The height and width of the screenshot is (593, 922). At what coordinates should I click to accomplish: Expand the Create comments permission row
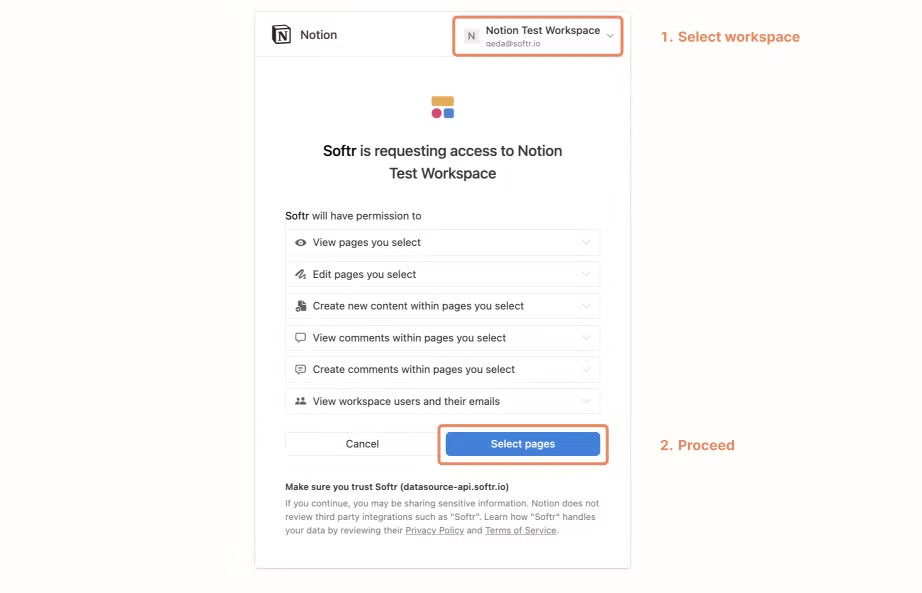point(587,369)
